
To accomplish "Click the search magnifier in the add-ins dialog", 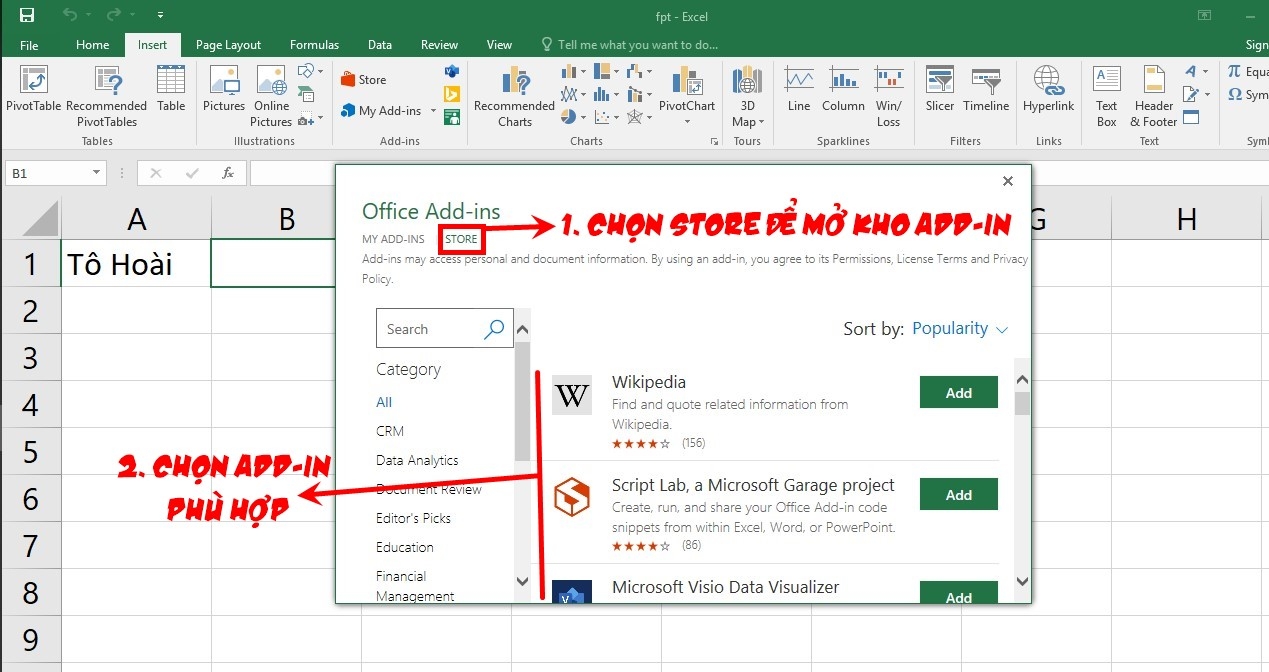I will (x=494, y=329).
